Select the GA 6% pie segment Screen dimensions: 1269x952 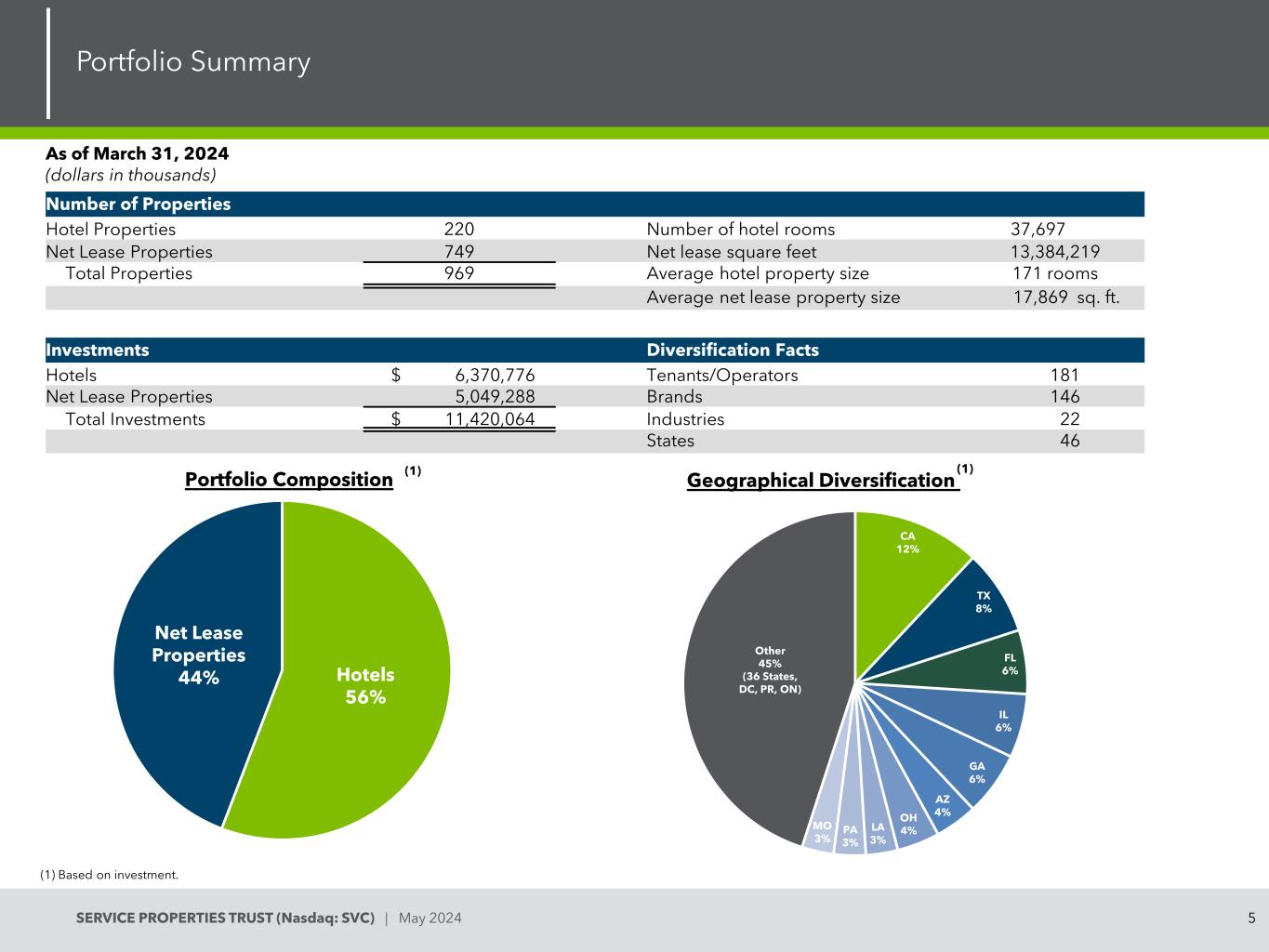click(x=976, y=773)
